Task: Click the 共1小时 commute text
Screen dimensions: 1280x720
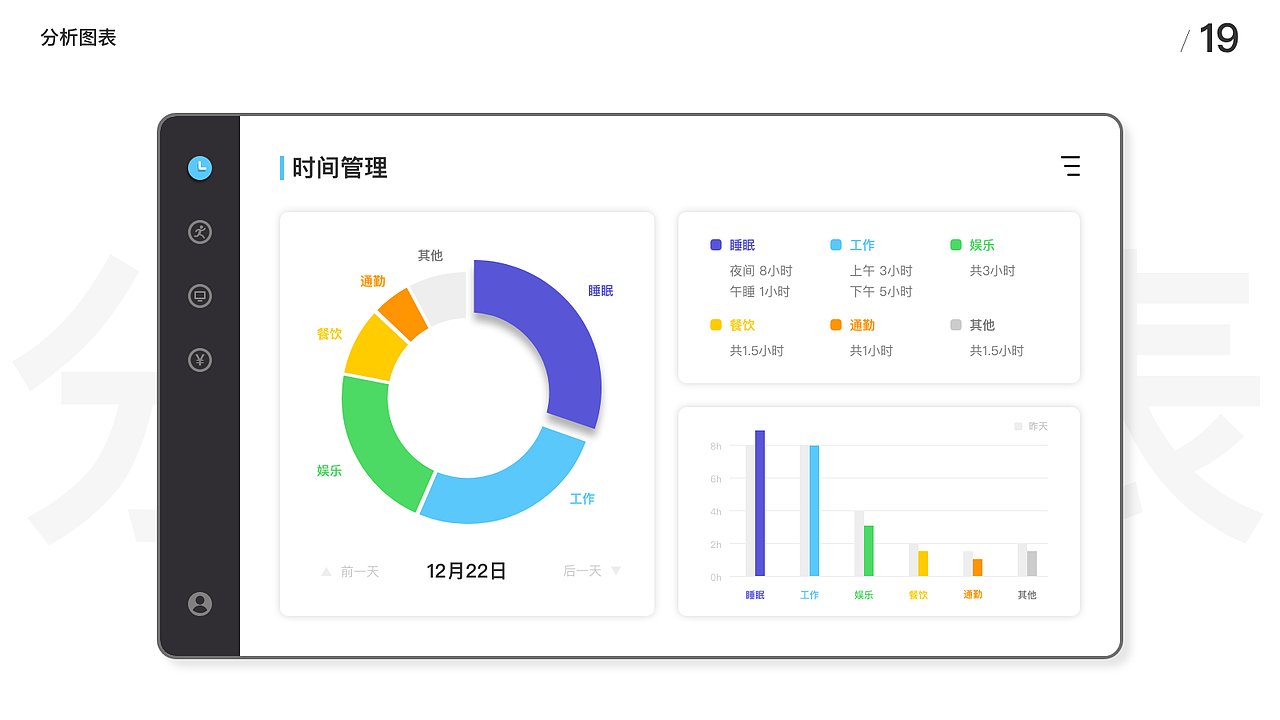Action: [x=872, y=351]
